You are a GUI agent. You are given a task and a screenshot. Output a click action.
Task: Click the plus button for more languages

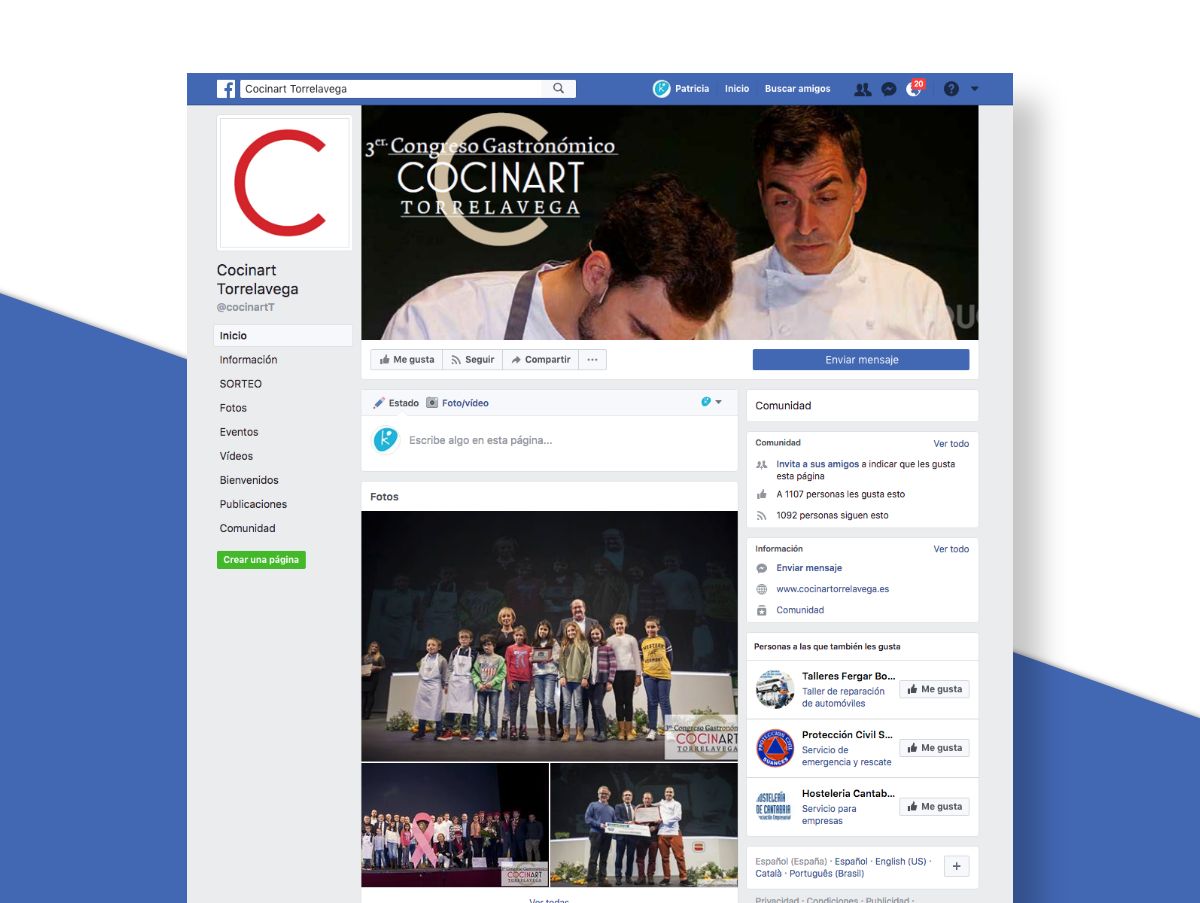click(x=956, y=866)
